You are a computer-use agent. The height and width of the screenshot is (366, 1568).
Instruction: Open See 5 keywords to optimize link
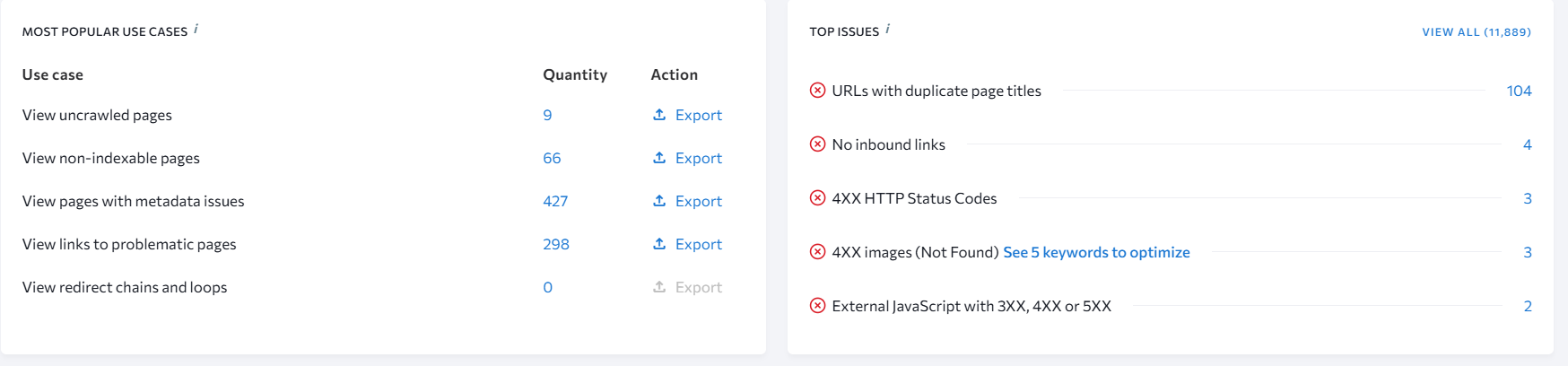click(x=1096, y=252)
